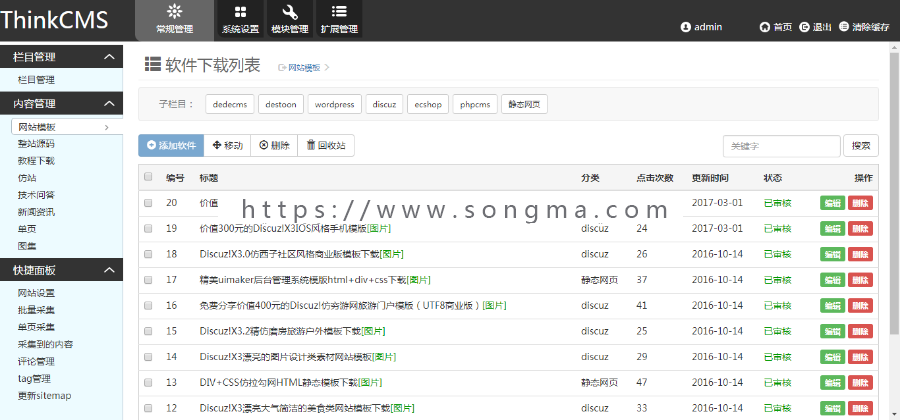Screen dimensions: 900x420
Task: Toggle select-all checkbox in table header
Action: click(148, 177)
